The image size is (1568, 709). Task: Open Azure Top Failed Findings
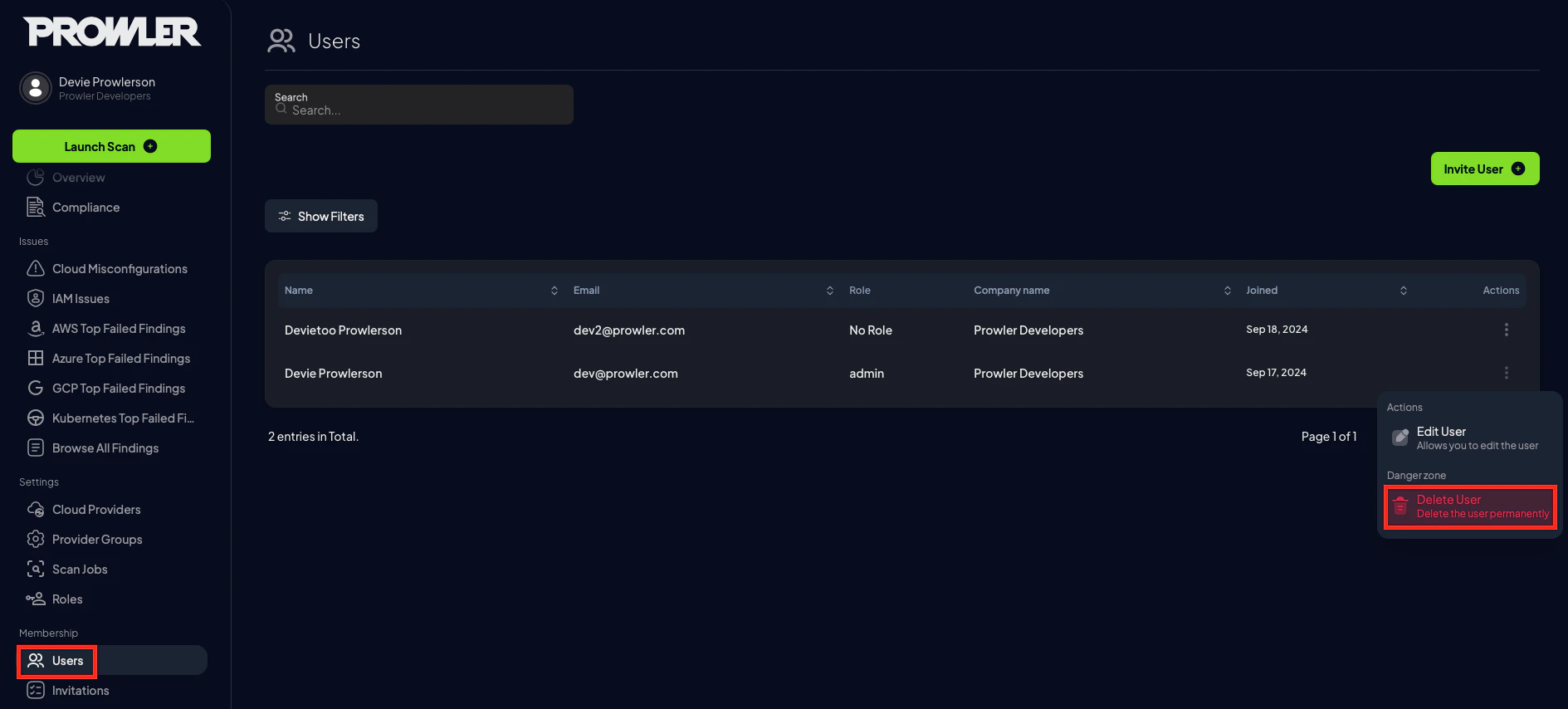(x=121, y=359)
